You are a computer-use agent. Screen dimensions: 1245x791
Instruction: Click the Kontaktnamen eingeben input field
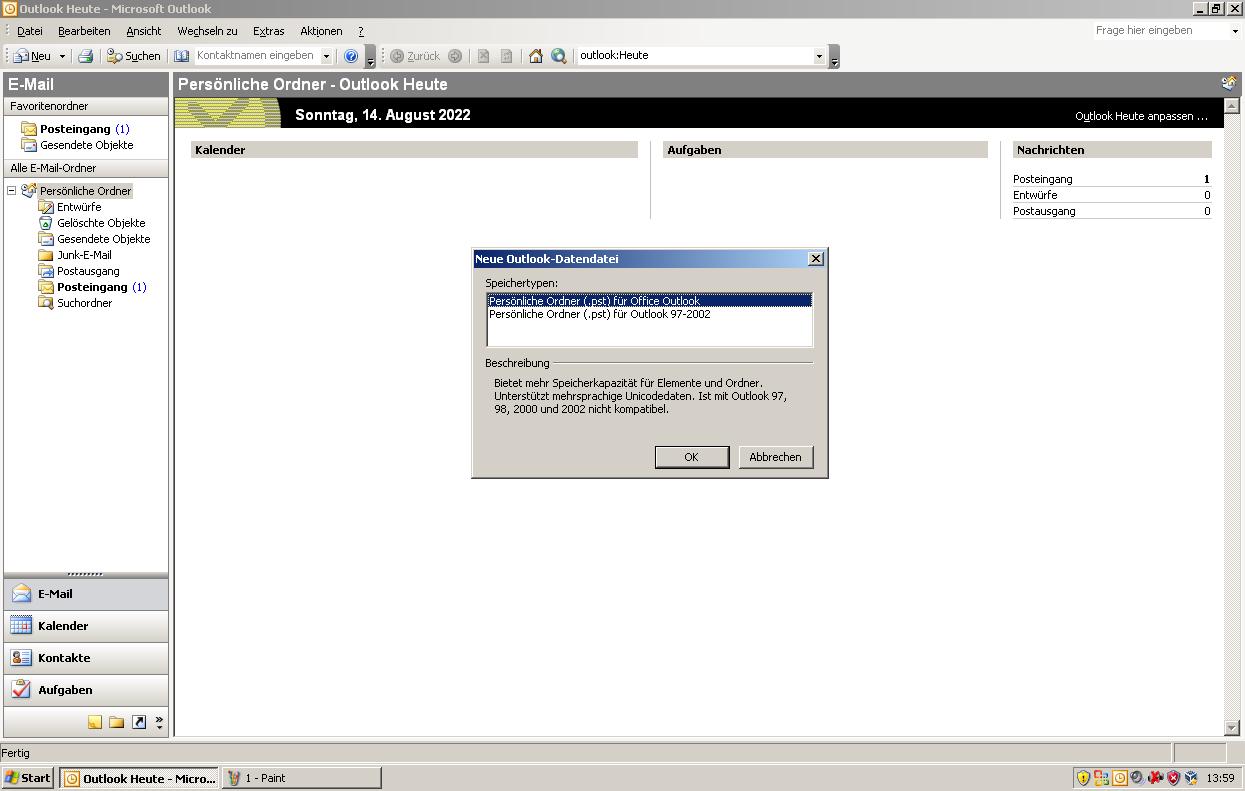click(x=257, y=56)
